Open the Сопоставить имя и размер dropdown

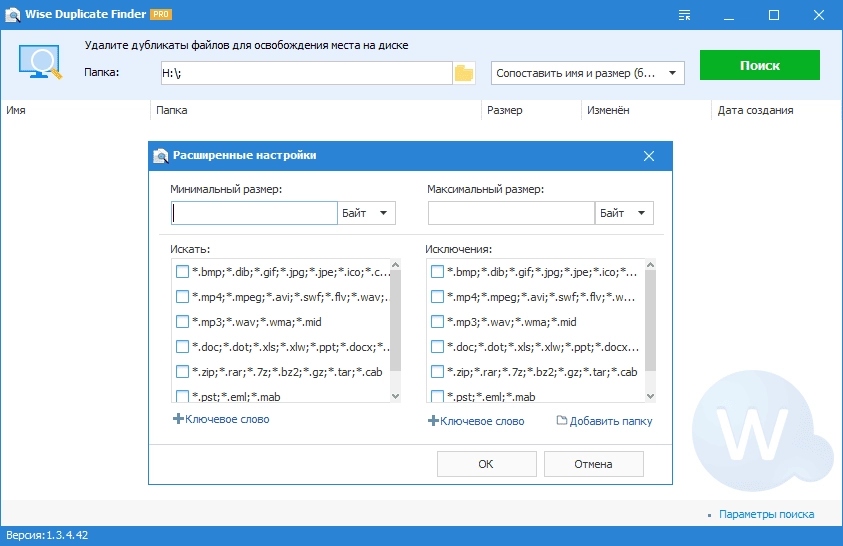588,73
